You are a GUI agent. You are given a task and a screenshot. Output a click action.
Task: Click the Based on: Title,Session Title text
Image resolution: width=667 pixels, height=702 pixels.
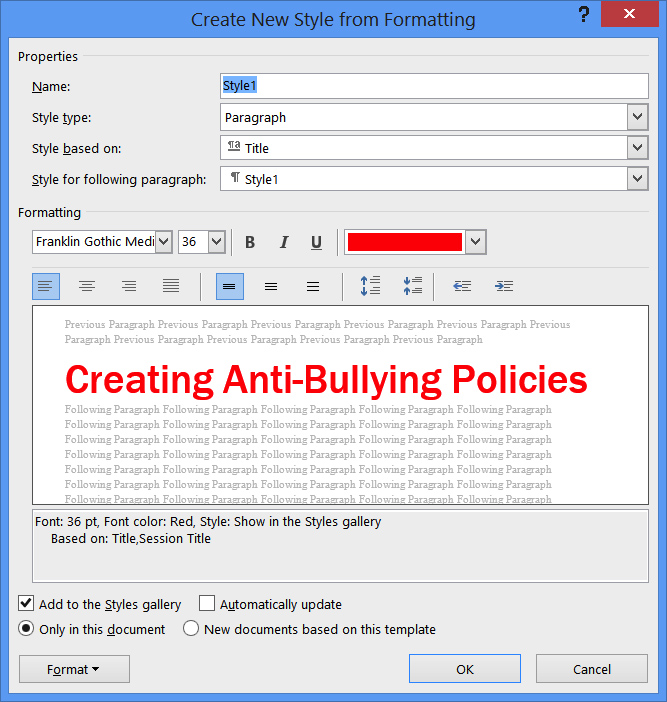(131, 539)
